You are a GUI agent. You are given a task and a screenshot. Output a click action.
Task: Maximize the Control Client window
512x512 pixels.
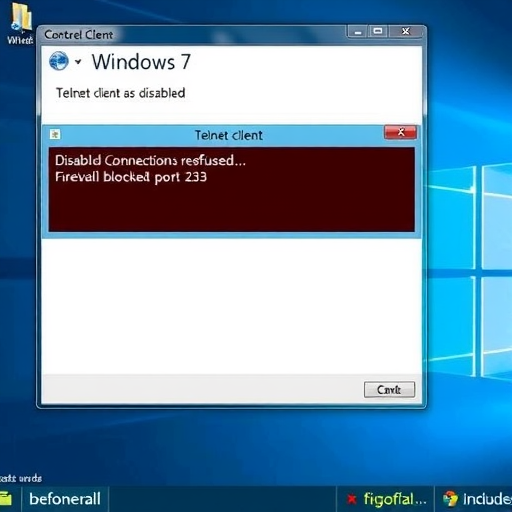pyautogui.click(x=378, y=32)
